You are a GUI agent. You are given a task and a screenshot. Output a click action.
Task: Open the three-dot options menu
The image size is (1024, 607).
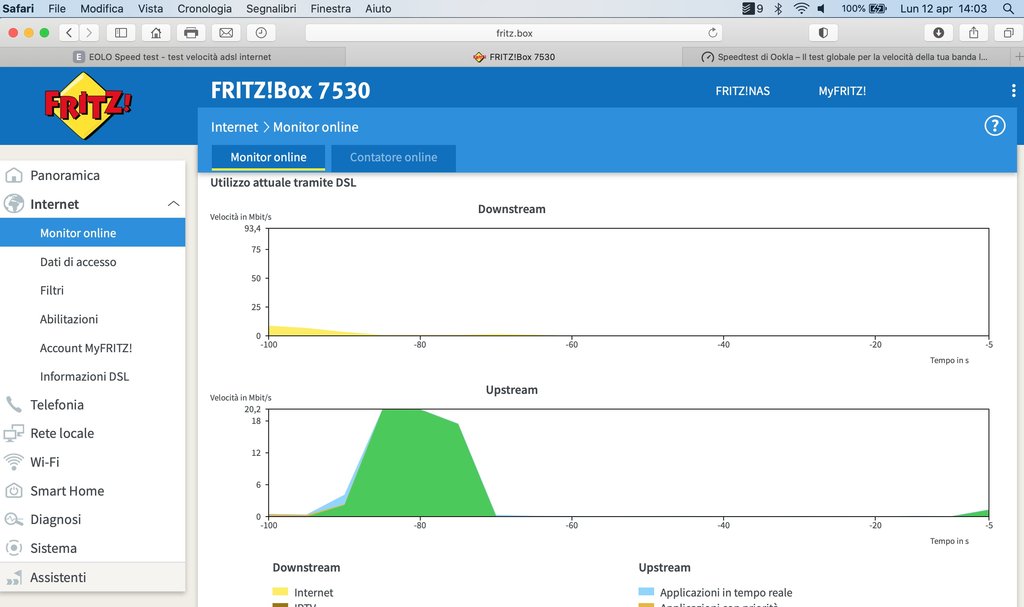(x=1013, y=91)
